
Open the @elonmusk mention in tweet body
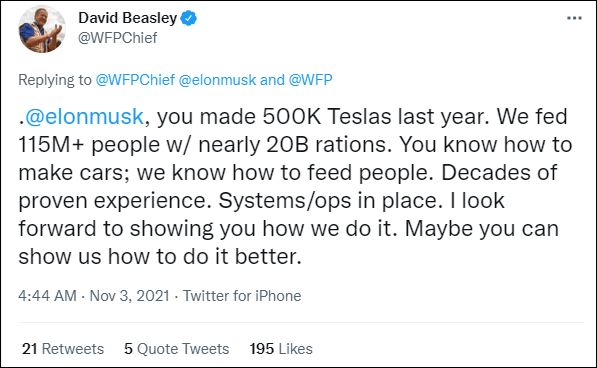tap(84, 116)
